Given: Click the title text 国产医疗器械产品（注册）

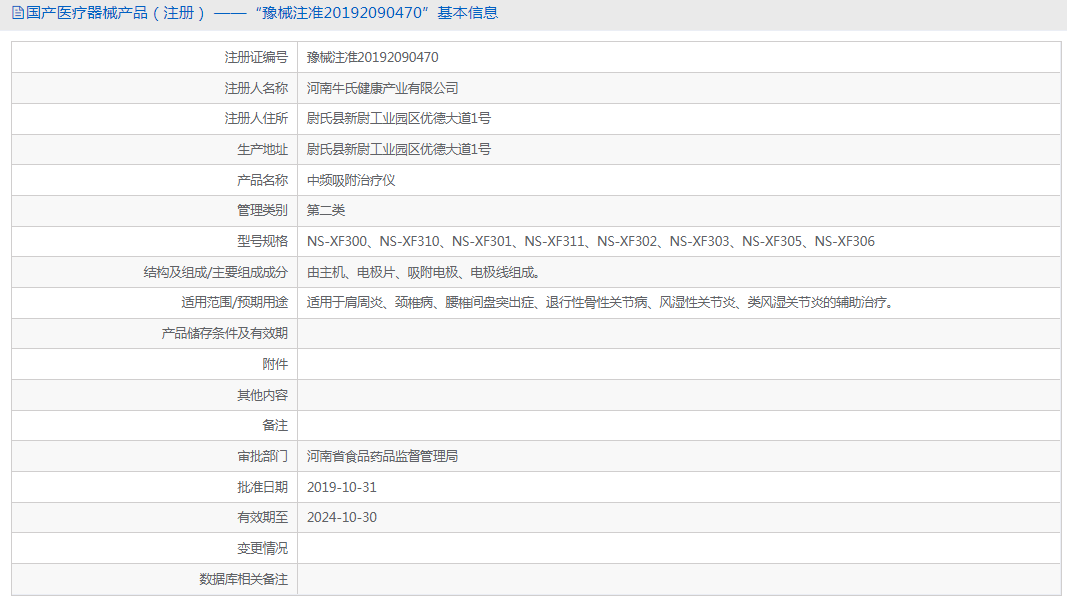Looking at the screenshot, I should pos(116,13).
